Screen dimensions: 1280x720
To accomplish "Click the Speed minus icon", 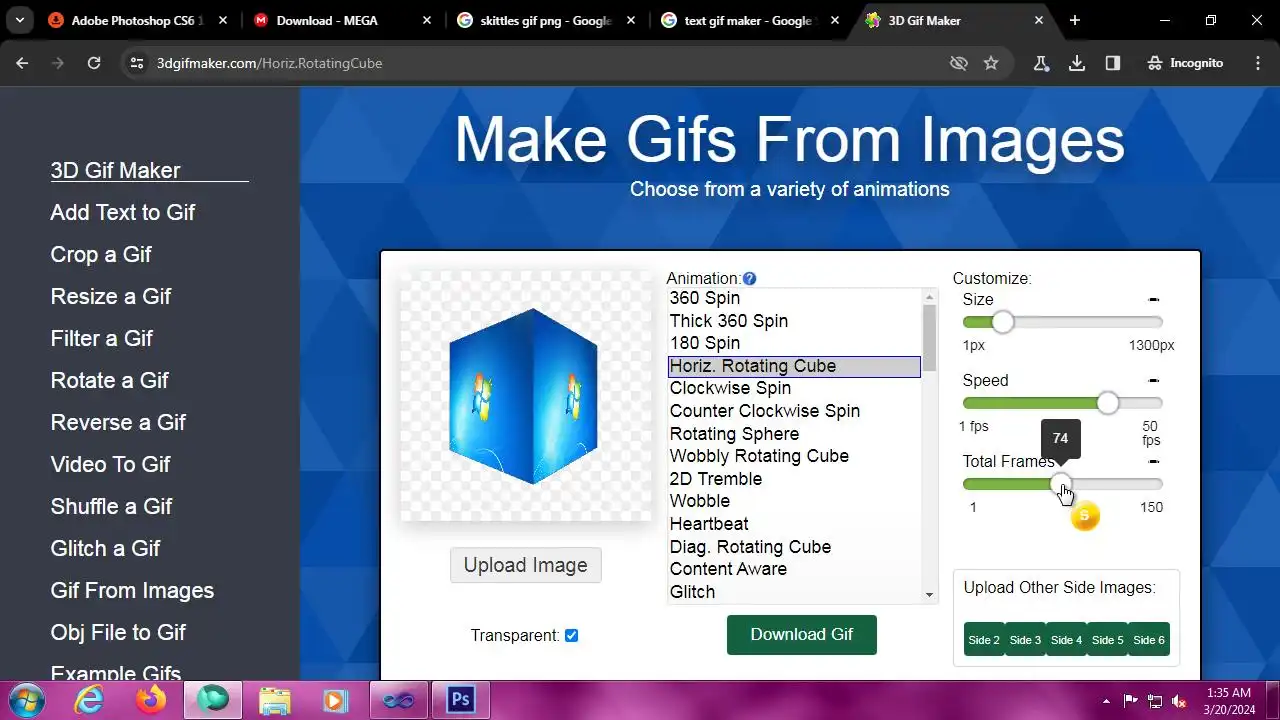I will pyautogui.click(x=1153, y=380).
